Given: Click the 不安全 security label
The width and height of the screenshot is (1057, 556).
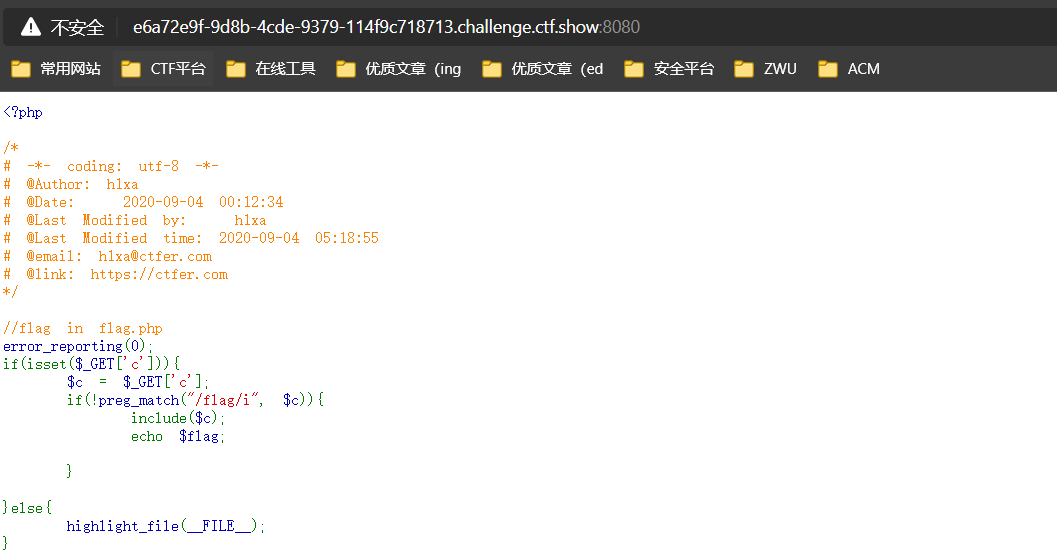Looking at the screenshot, I should (77, 28).
